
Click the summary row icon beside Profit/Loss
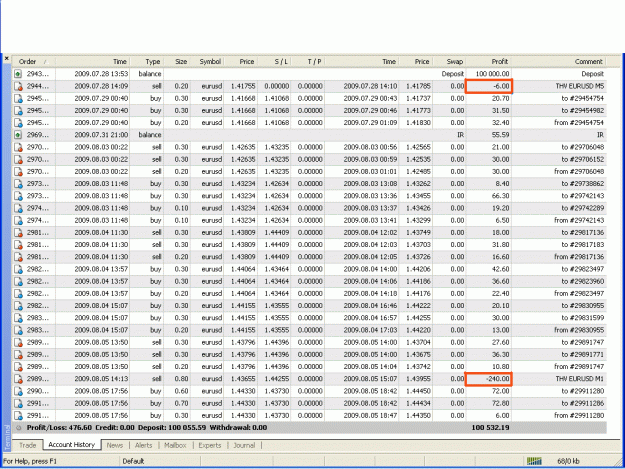(x=18, y=428)
